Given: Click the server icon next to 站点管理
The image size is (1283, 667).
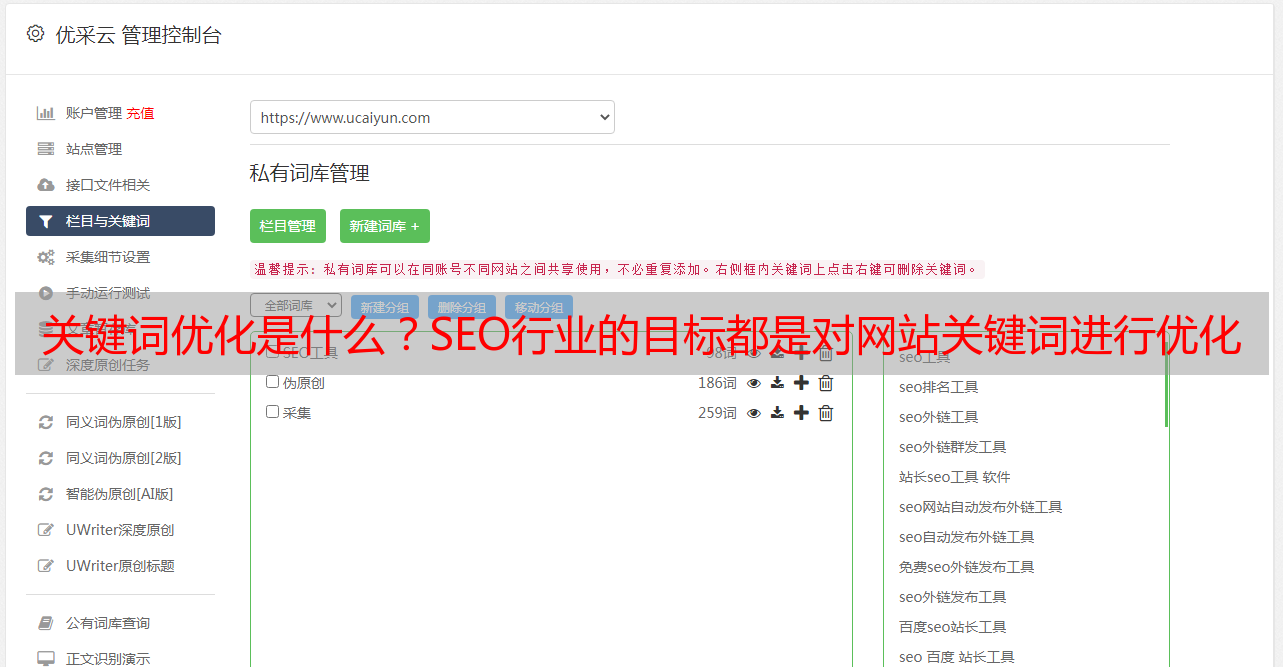Looking at the screenshot, I should (46, 149).
